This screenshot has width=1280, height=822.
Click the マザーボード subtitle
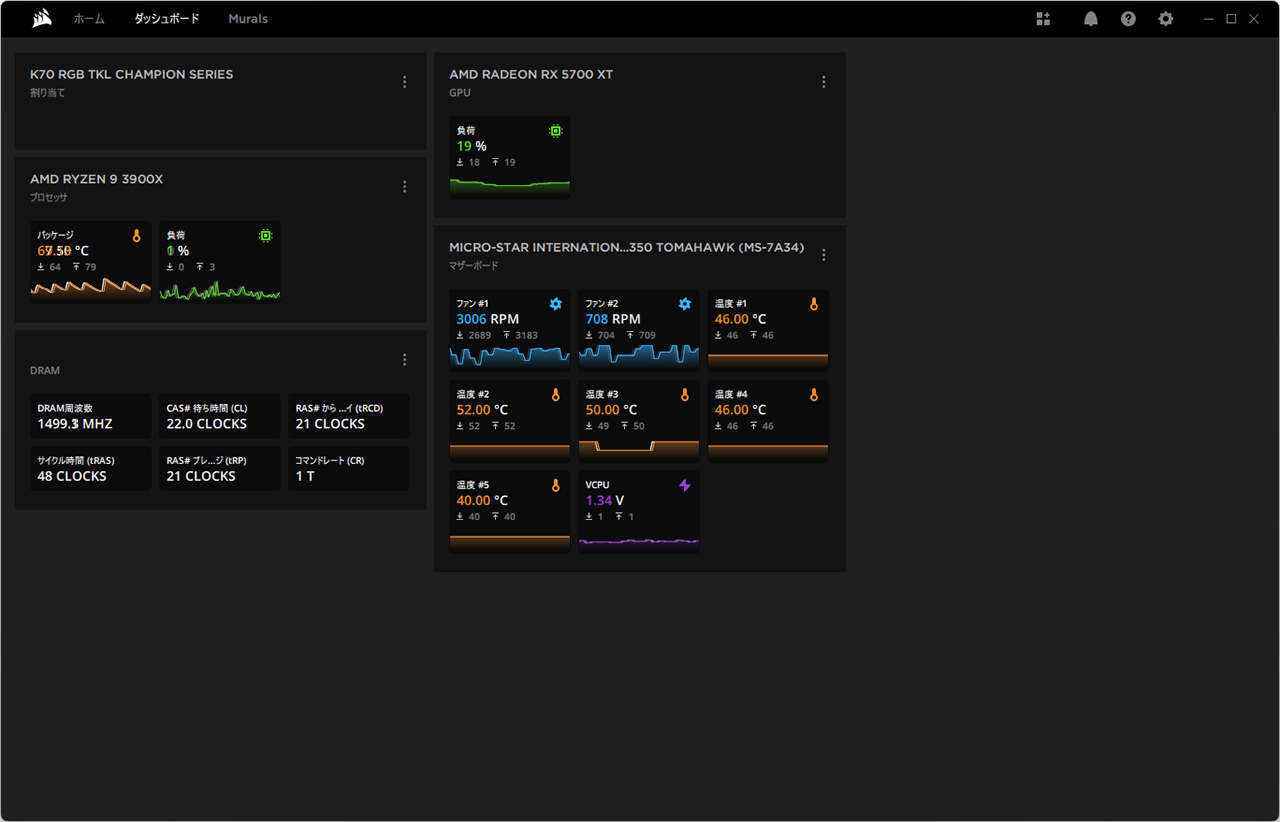point(474,266)
